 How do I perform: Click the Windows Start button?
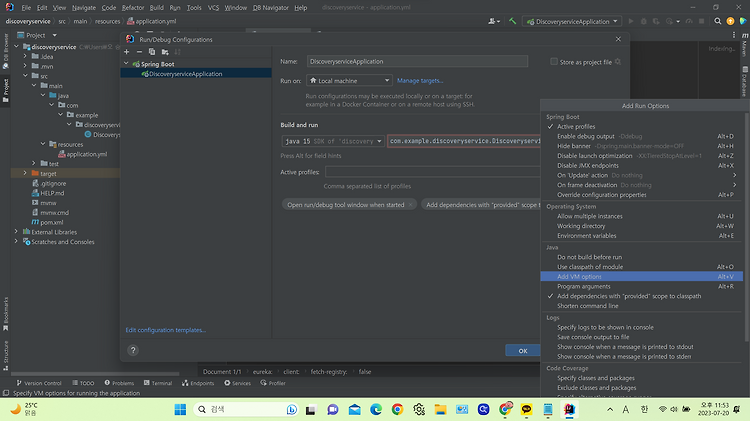click(180, 410)
